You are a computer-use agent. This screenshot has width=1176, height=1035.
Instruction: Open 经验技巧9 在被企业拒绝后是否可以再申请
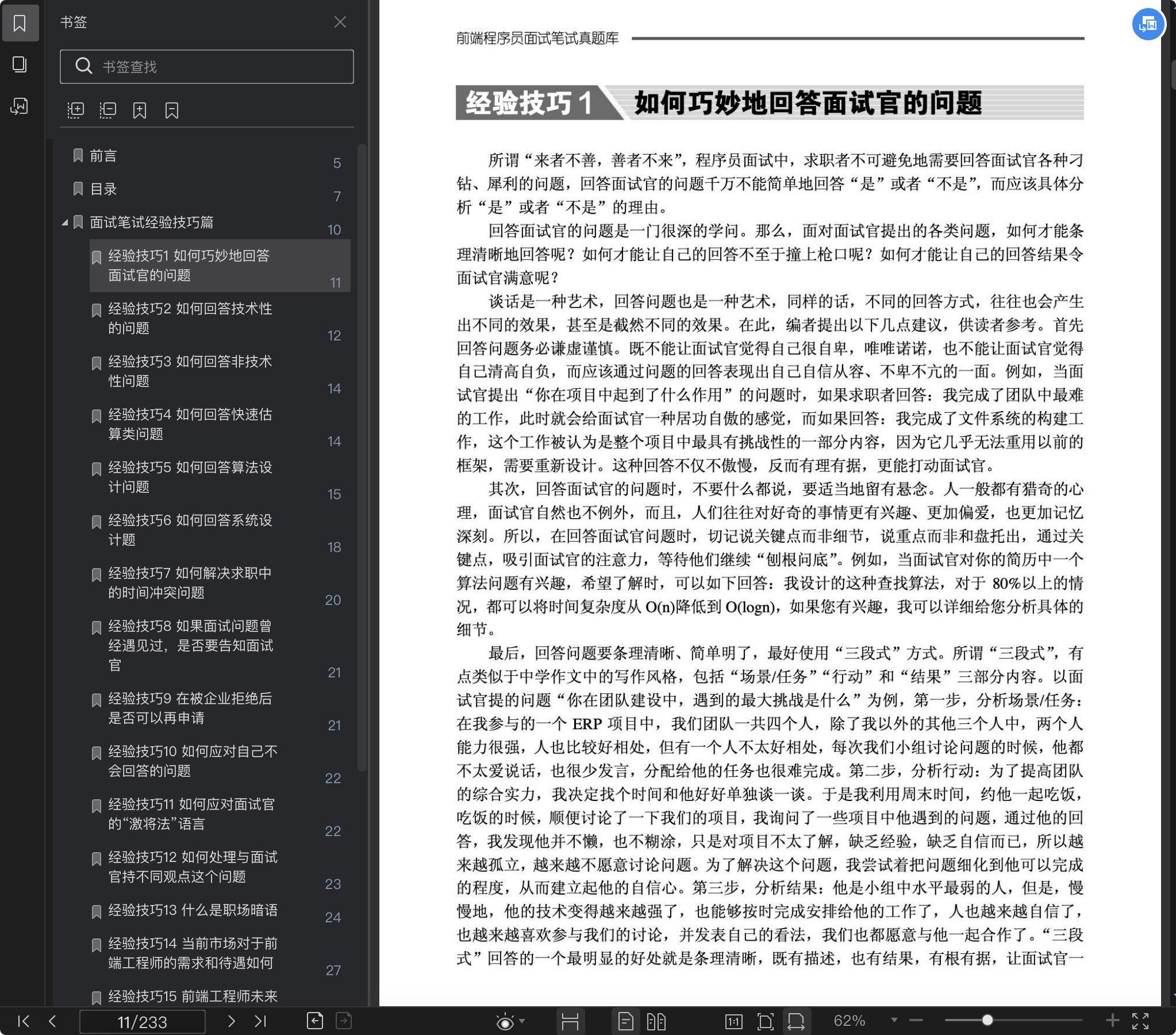click(x=220, y=709)
